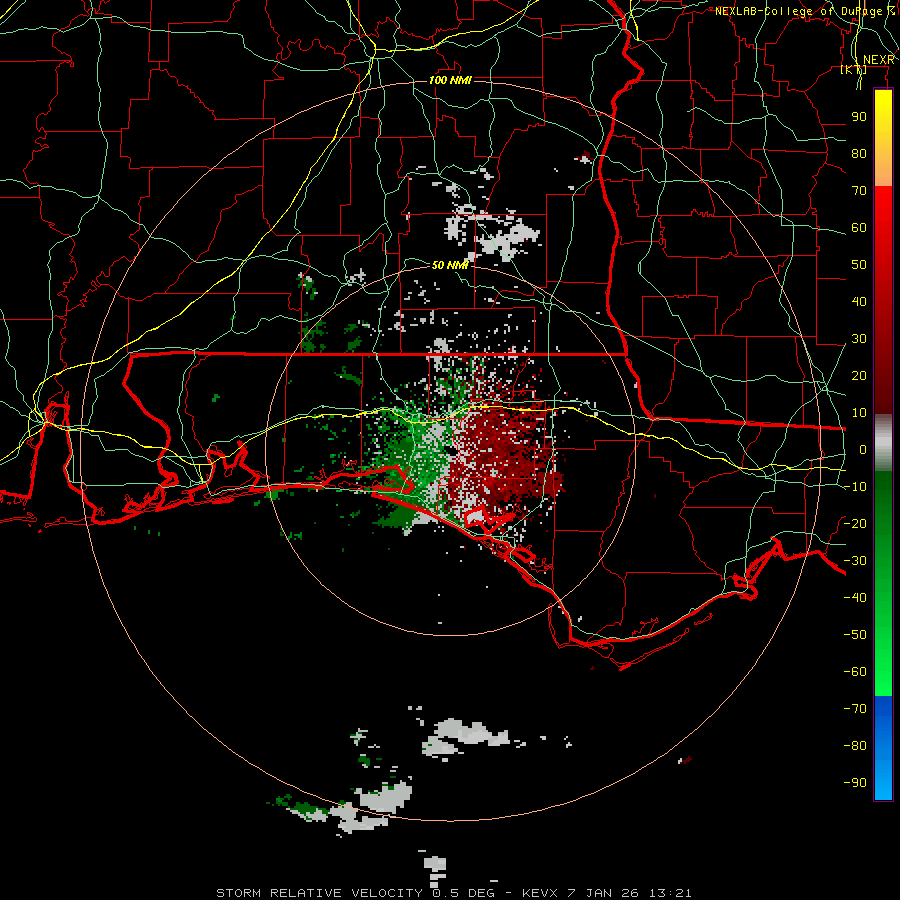Viewport: 900px width, 900px height.
Task: Click the 0 knot legend value
Action: 863,449
